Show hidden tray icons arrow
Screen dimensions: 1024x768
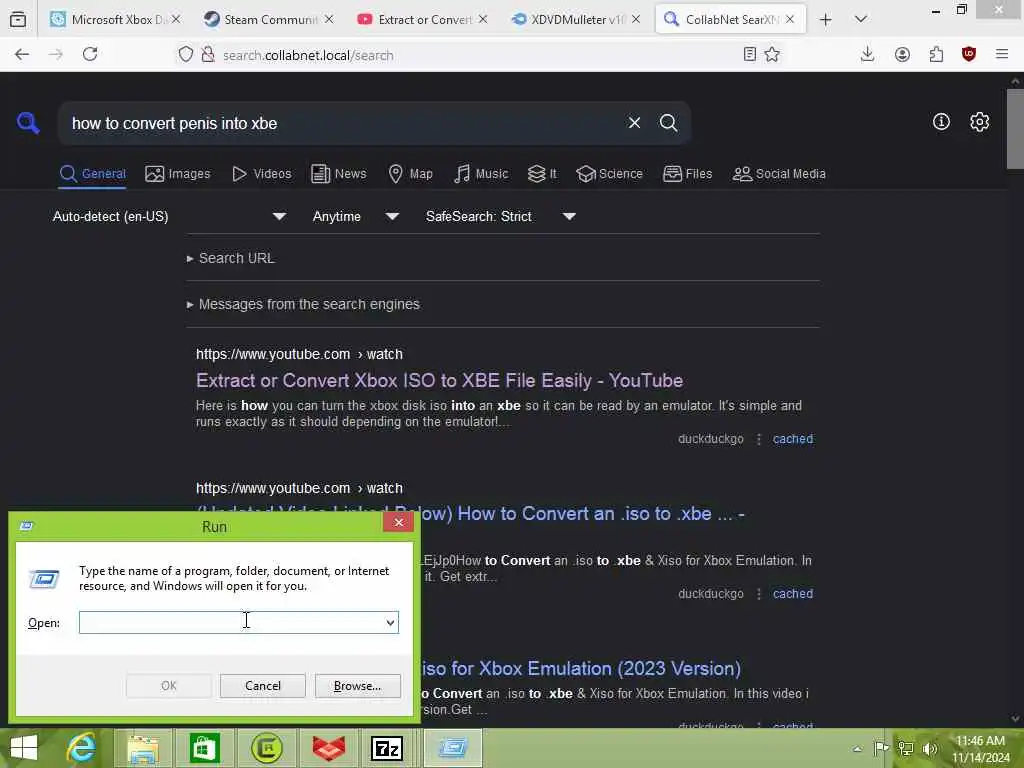857,748
